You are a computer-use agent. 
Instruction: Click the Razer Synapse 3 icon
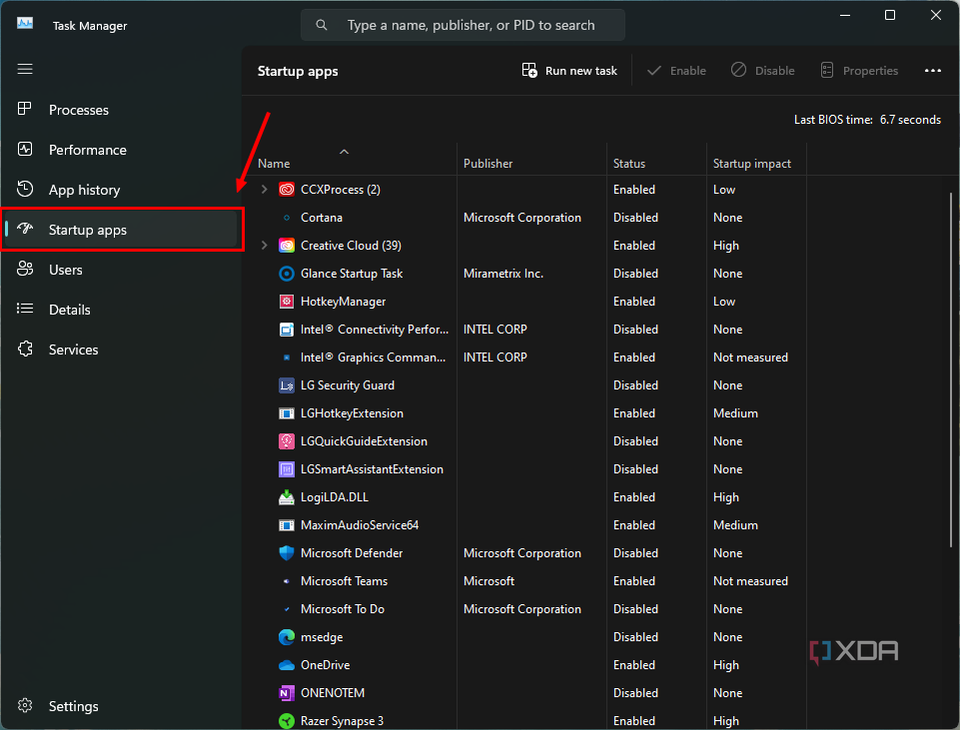click(287, 721)
